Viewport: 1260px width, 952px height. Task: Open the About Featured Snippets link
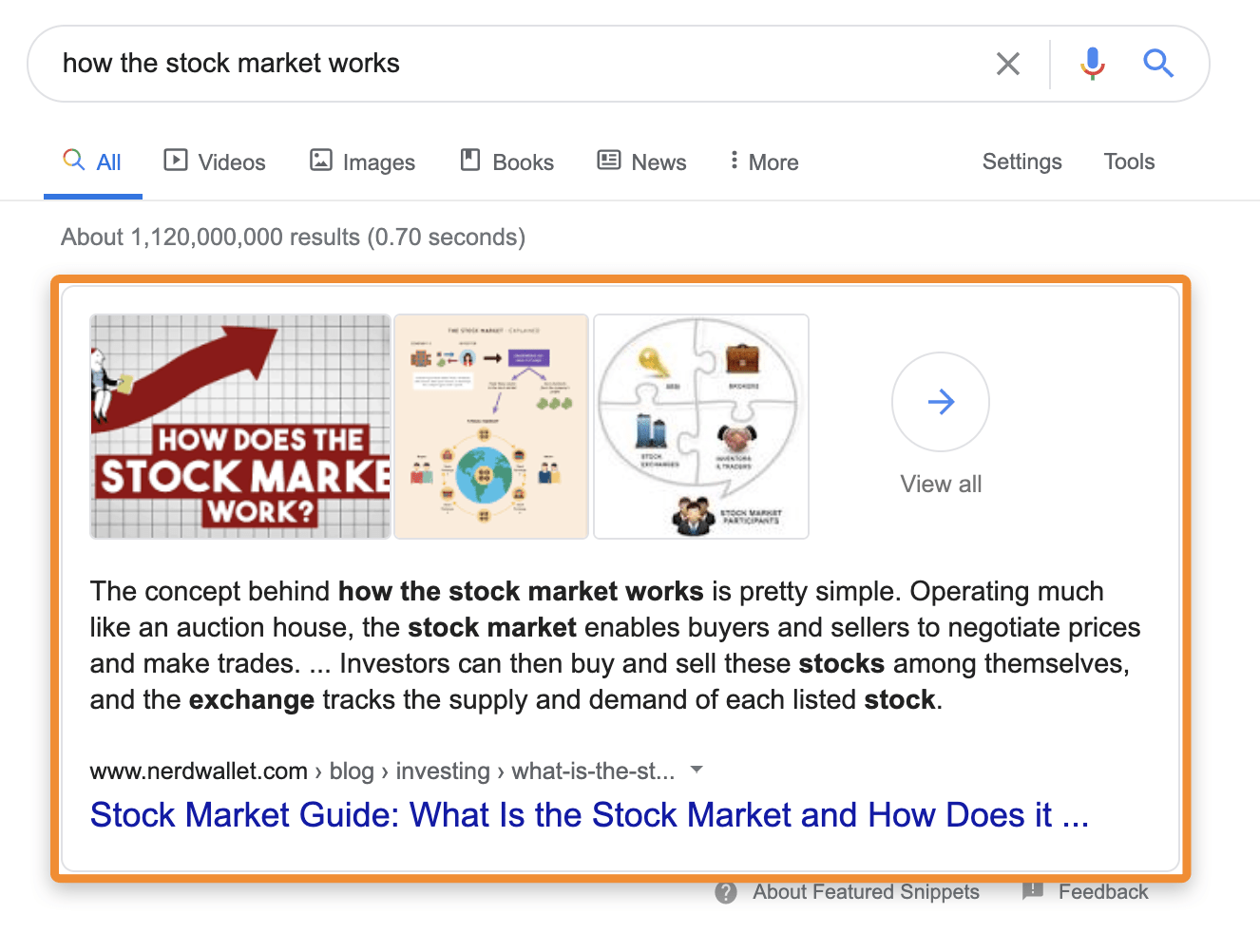pos(866,892)
